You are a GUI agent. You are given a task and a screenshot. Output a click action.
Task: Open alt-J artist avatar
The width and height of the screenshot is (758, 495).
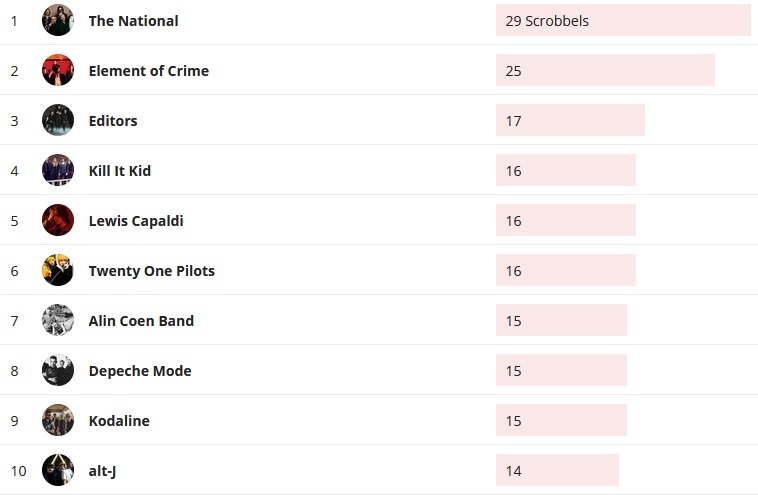pyautogui.click(x=58, y=470)
